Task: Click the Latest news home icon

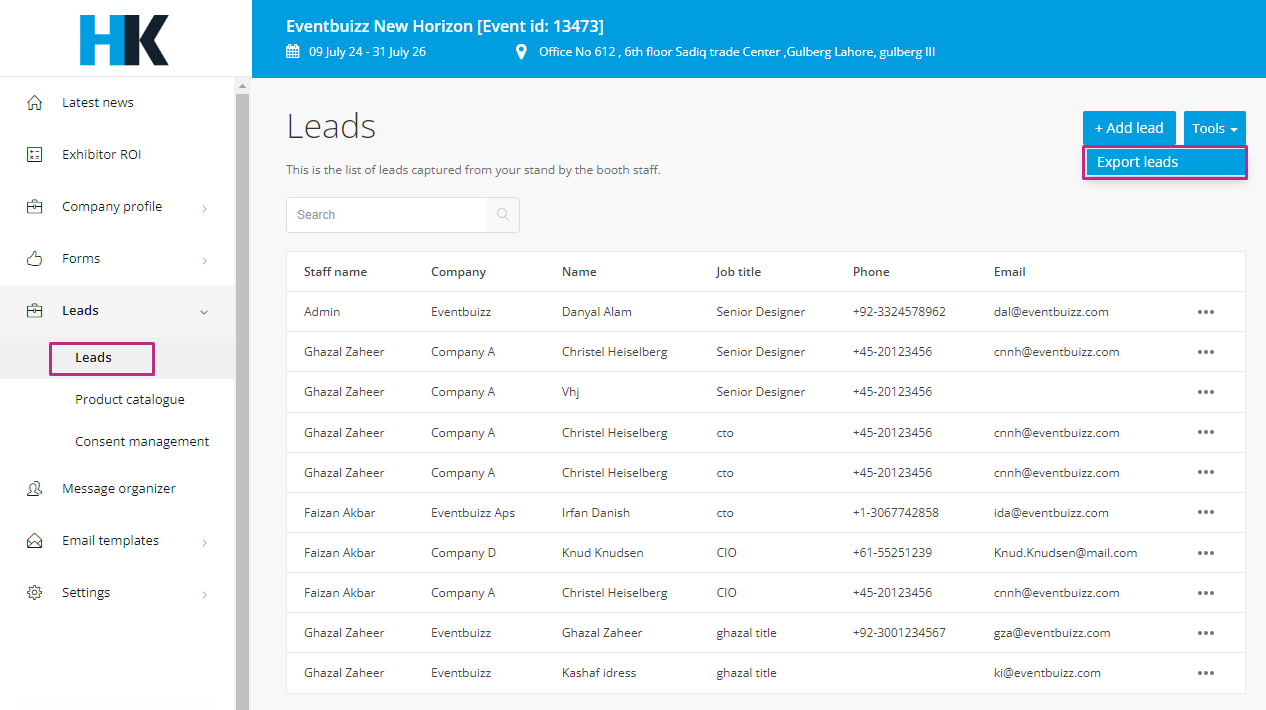Action: point(35,103)
